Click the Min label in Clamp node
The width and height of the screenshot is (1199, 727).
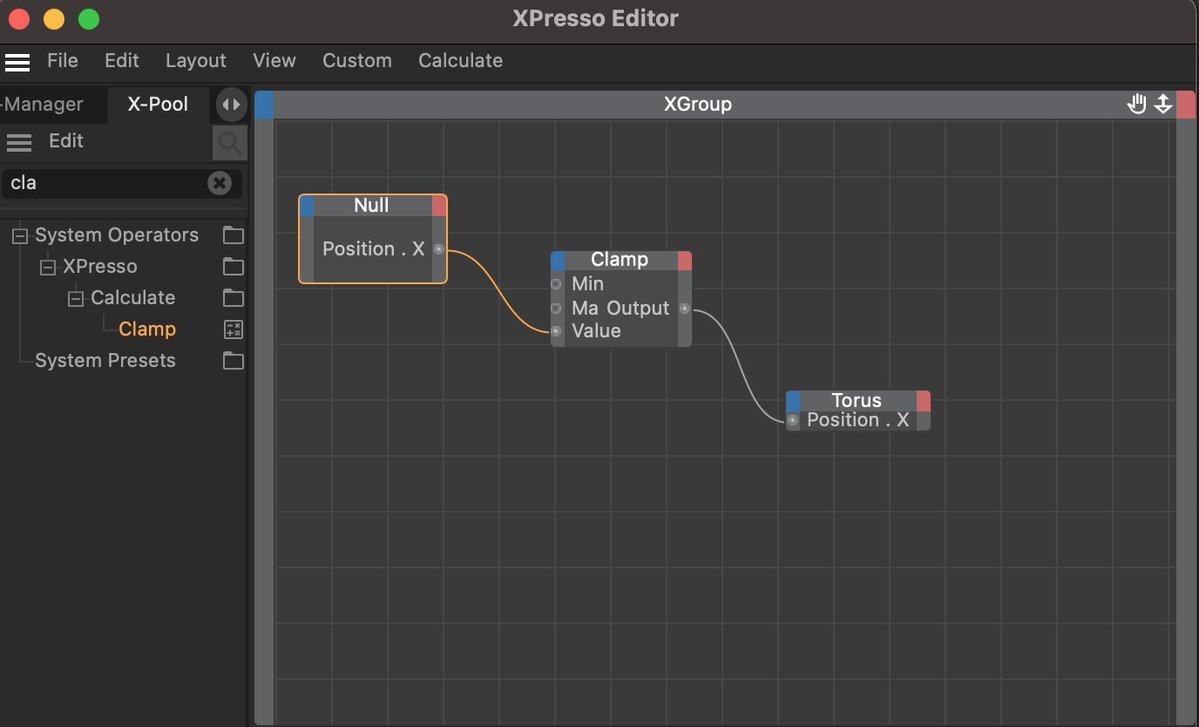tap(587, 284)
